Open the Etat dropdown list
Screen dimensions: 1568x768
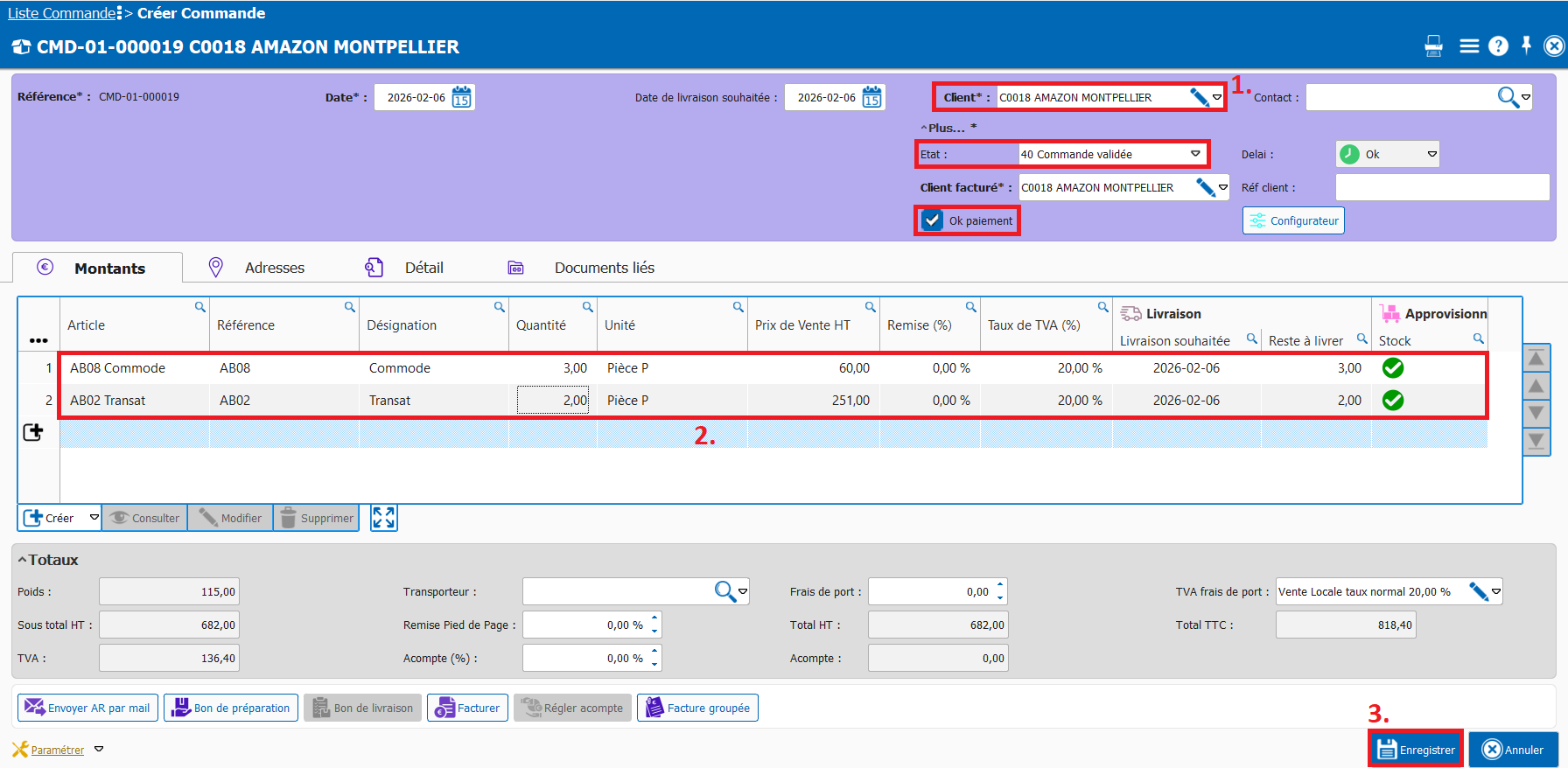click(x=1195, y=154)
